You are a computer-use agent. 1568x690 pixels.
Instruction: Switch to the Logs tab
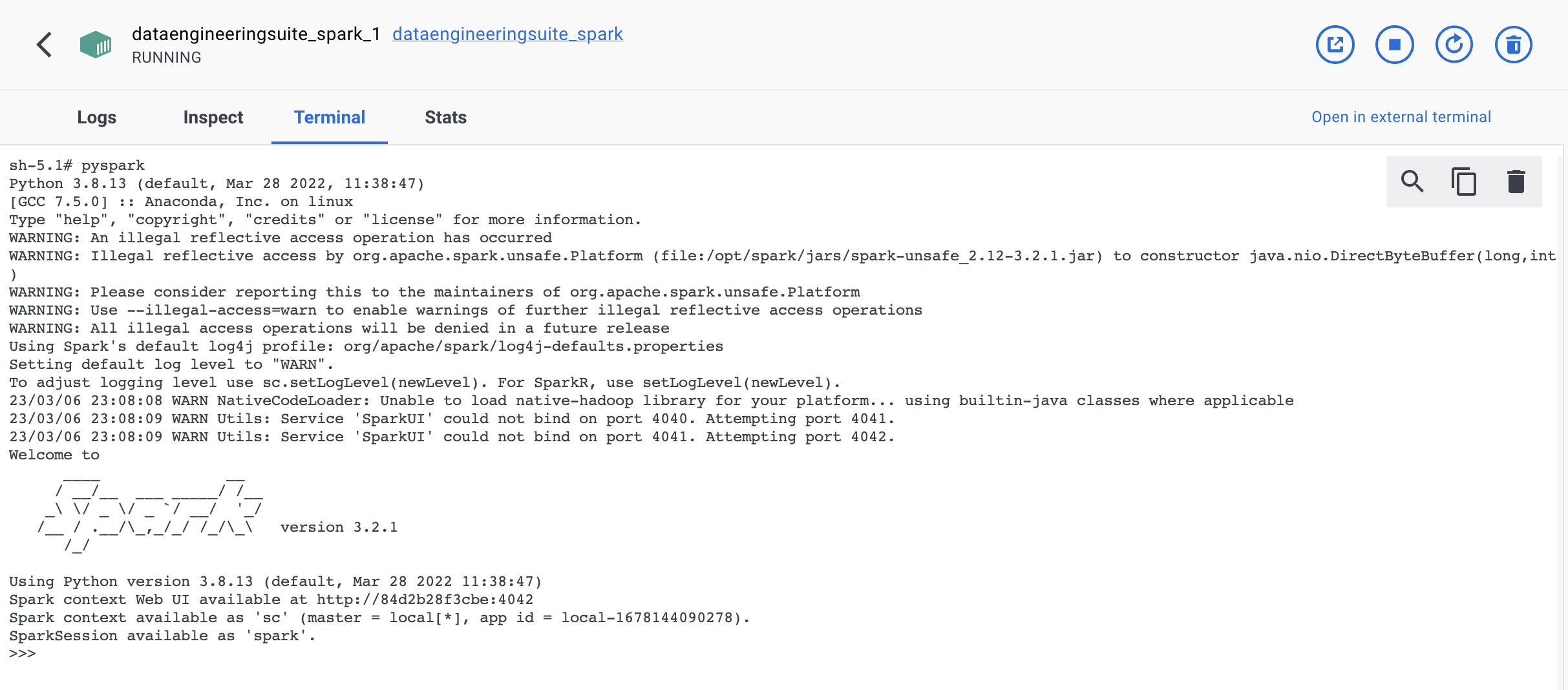tap(97, 117)
